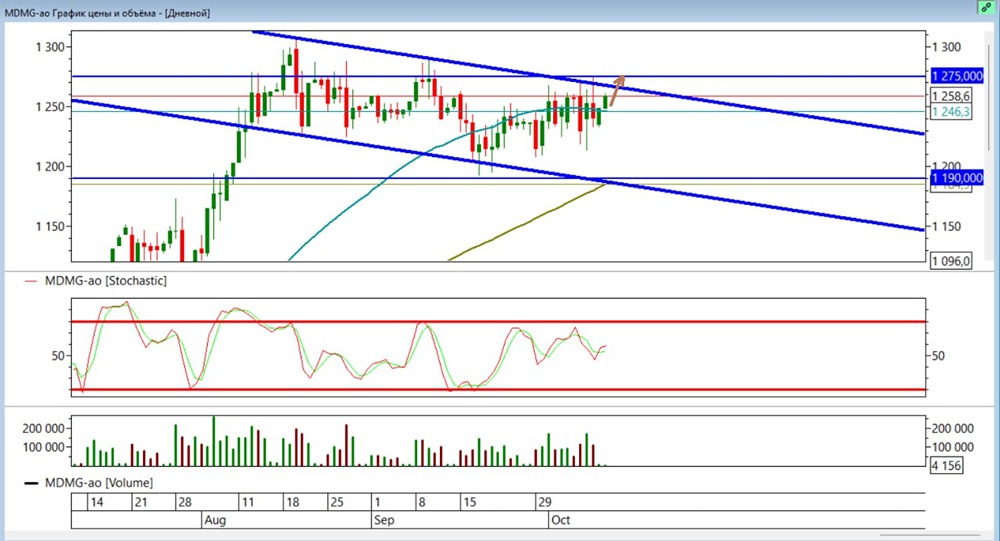Click date 15 on the time axis

(469, 502)
